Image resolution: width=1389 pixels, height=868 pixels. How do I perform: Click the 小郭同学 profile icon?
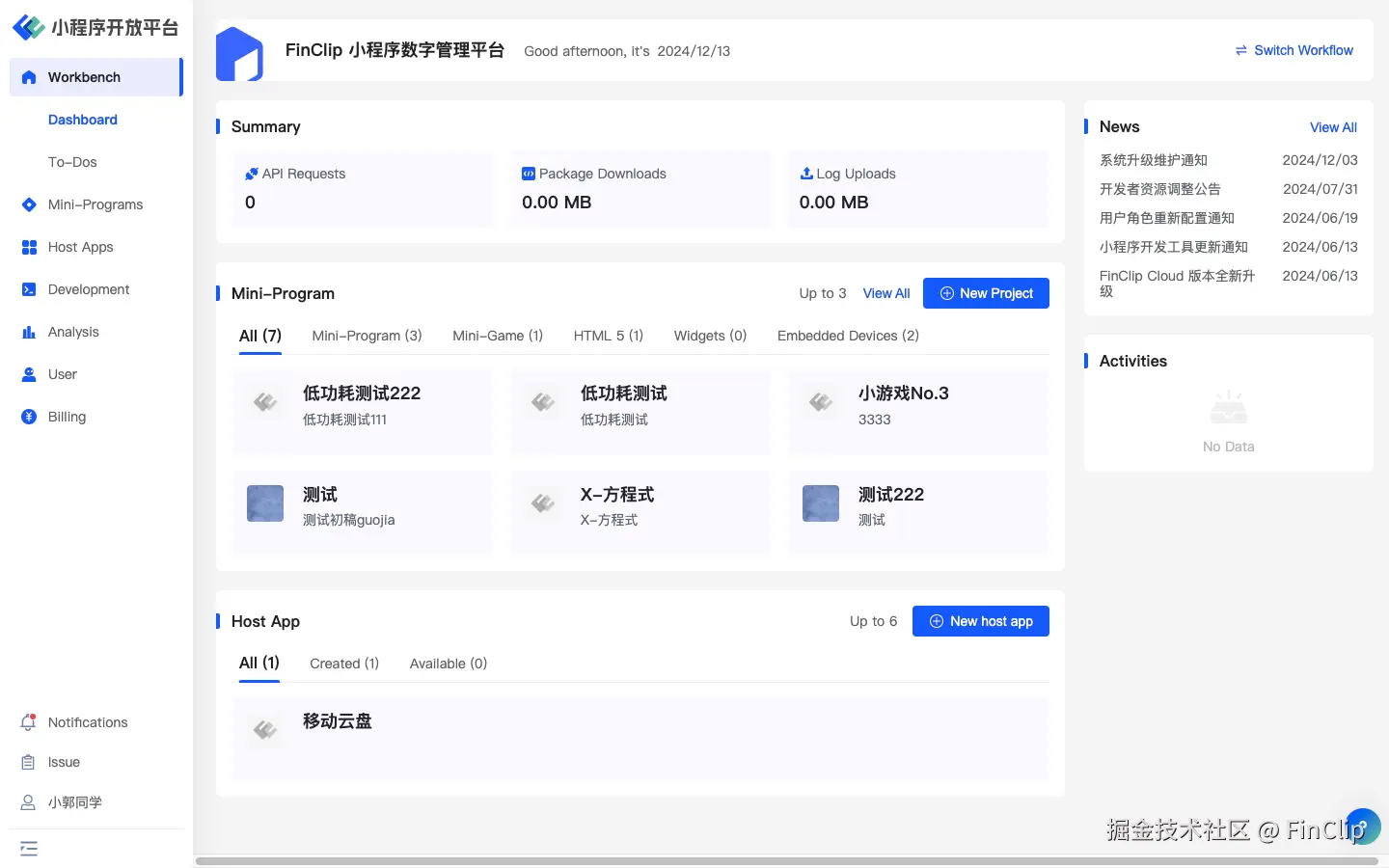coord(29,802)
